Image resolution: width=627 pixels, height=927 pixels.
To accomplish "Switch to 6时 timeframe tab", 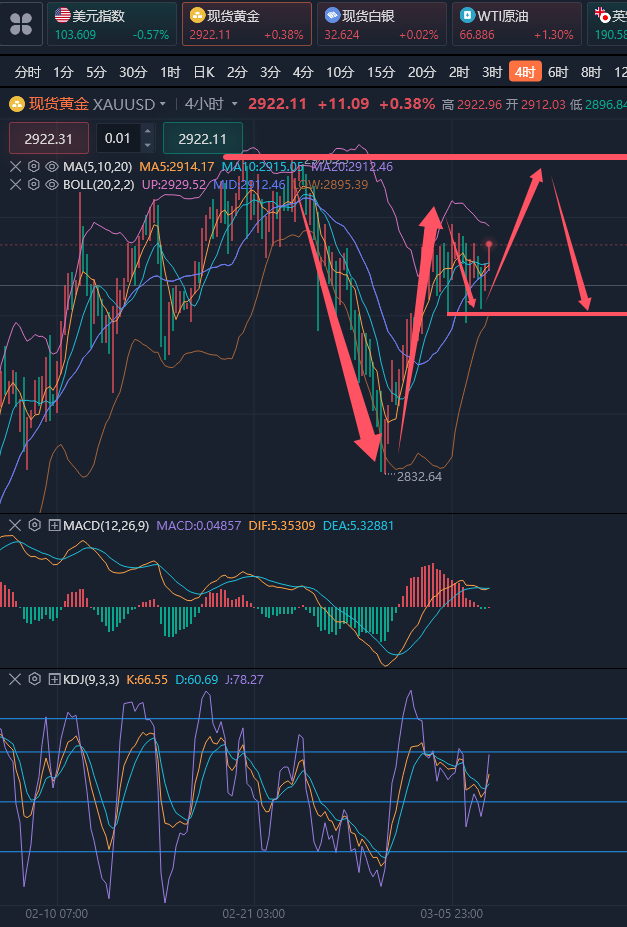I will pyautogui.click(x=558, y=73).
